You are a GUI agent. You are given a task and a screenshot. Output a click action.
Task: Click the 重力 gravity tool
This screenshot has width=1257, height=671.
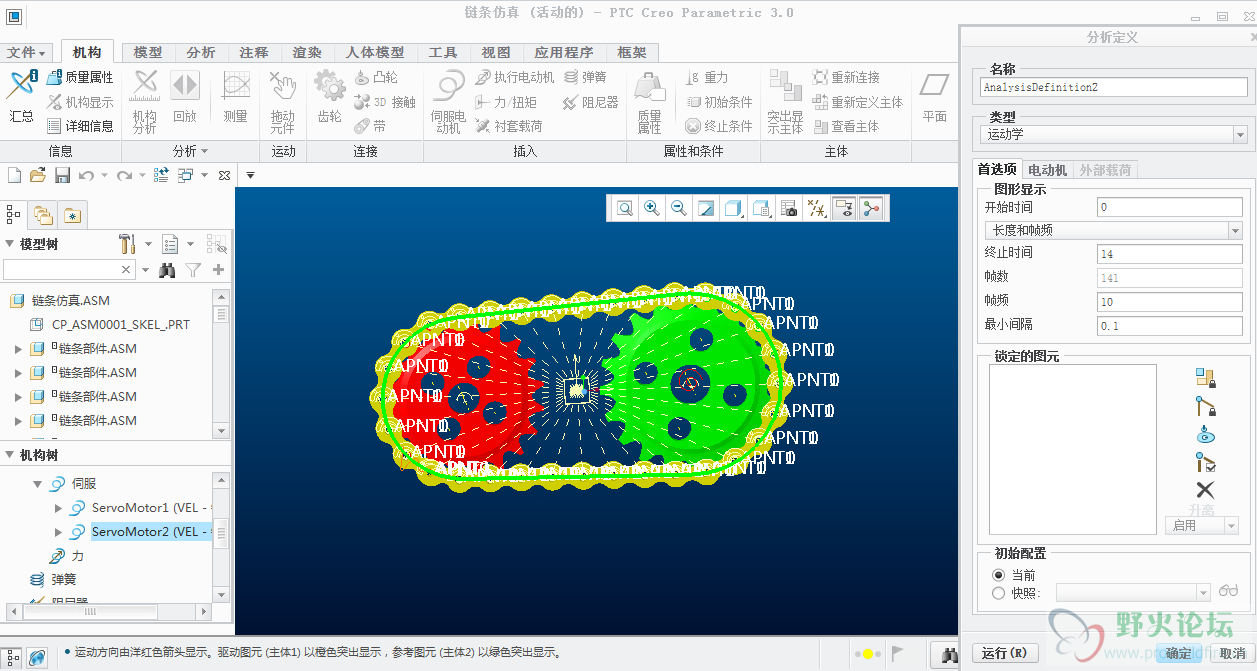(x=707, y=77)
